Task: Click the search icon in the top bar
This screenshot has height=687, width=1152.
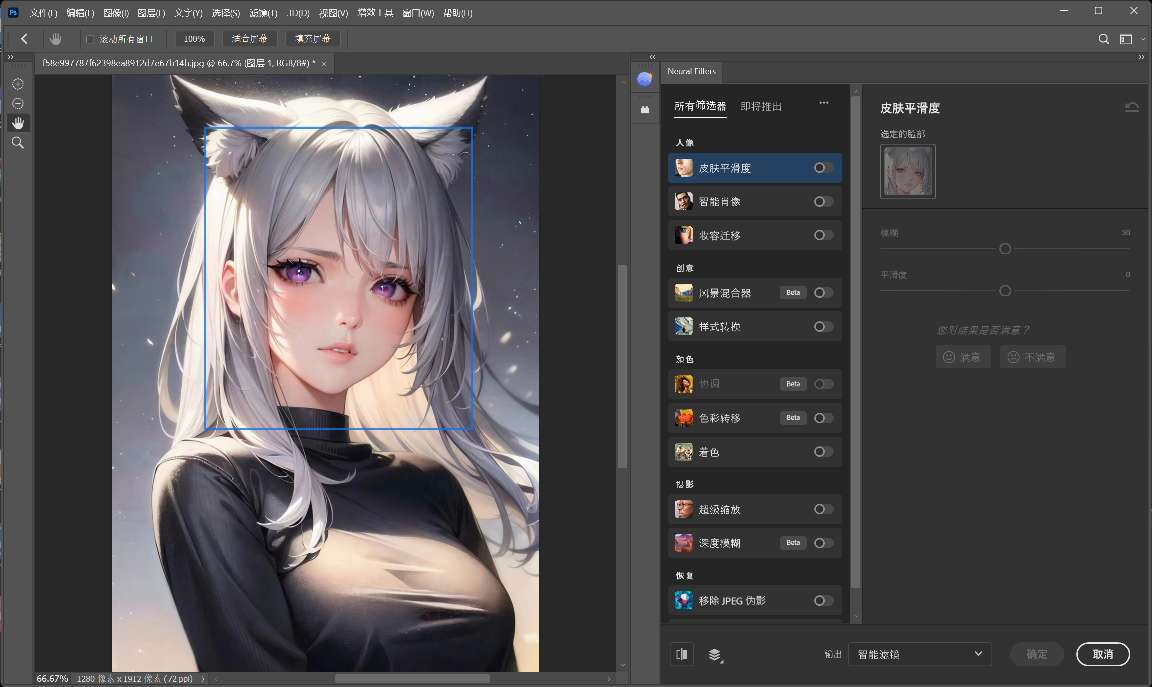Action: click(1103, 39)
